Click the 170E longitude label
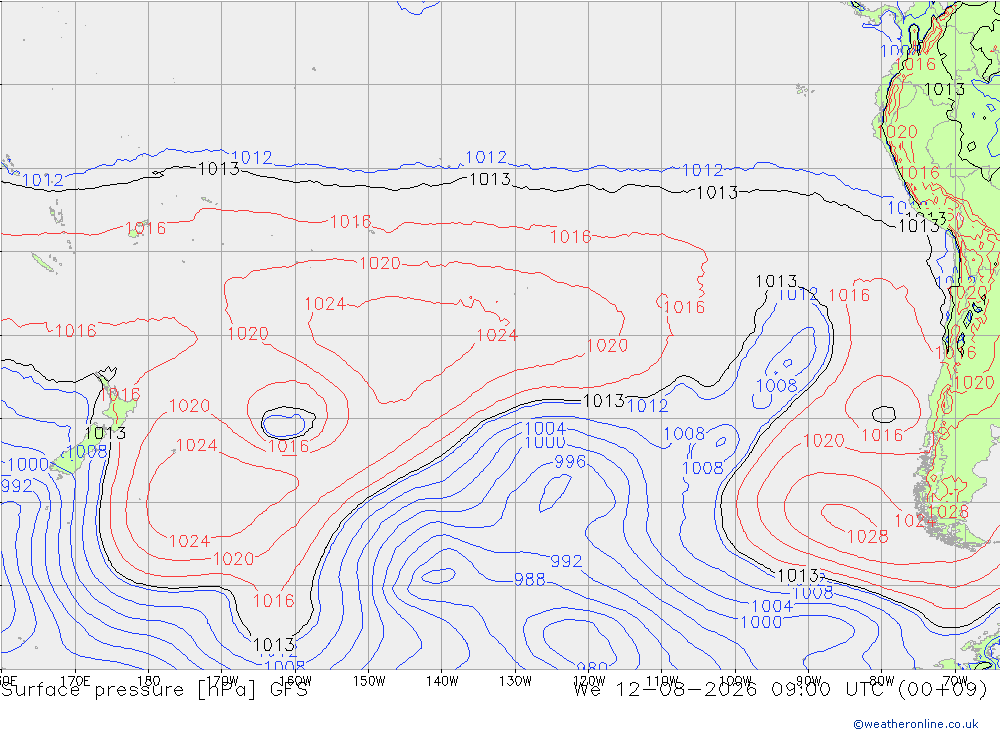Viewport: 1000px width, 733px height. coord(75,681)
